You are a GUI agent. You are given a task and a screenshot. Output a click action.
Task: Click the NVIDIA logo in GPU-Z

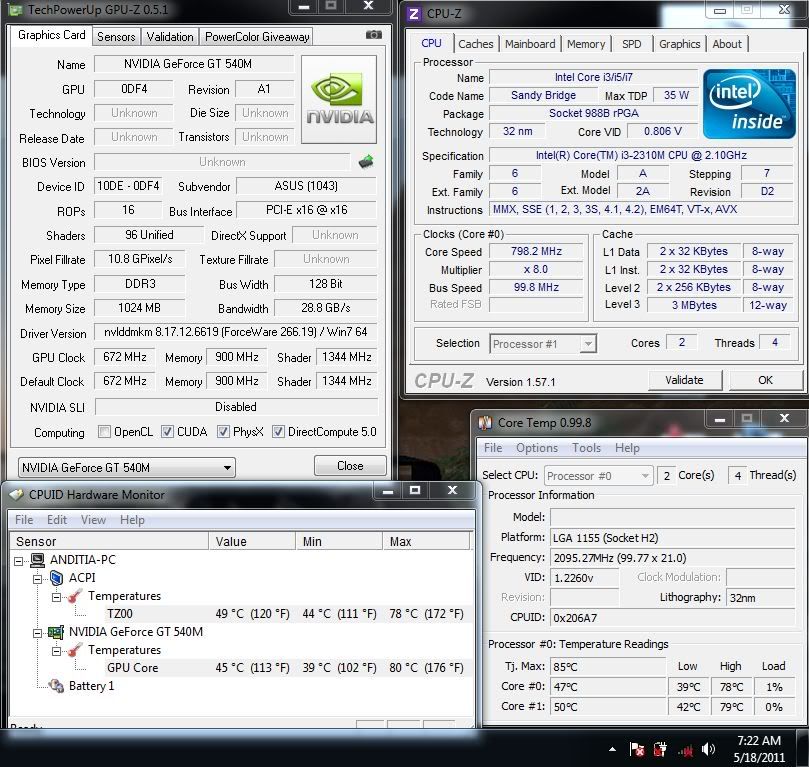pos(339,99)
